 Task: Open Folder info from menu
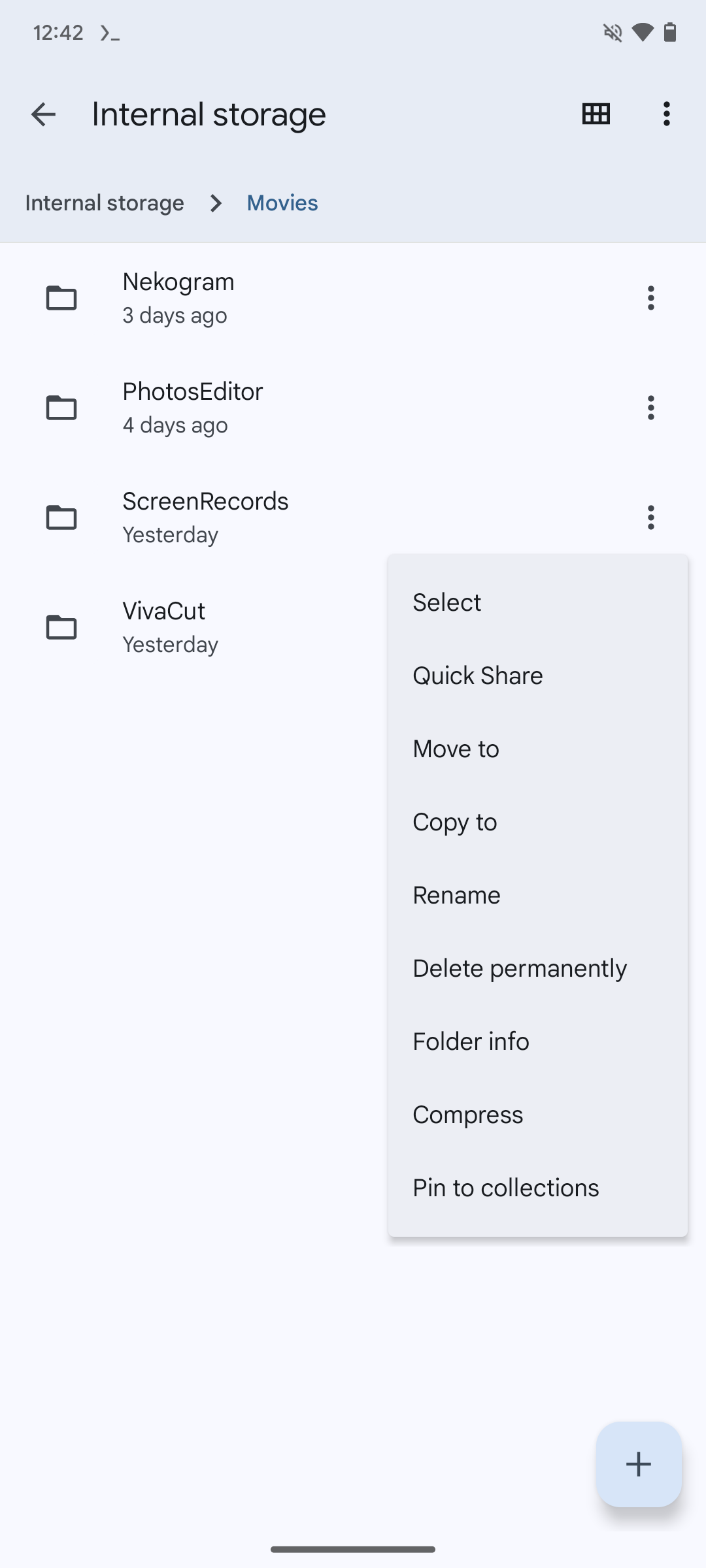[x=471, y=1041]
